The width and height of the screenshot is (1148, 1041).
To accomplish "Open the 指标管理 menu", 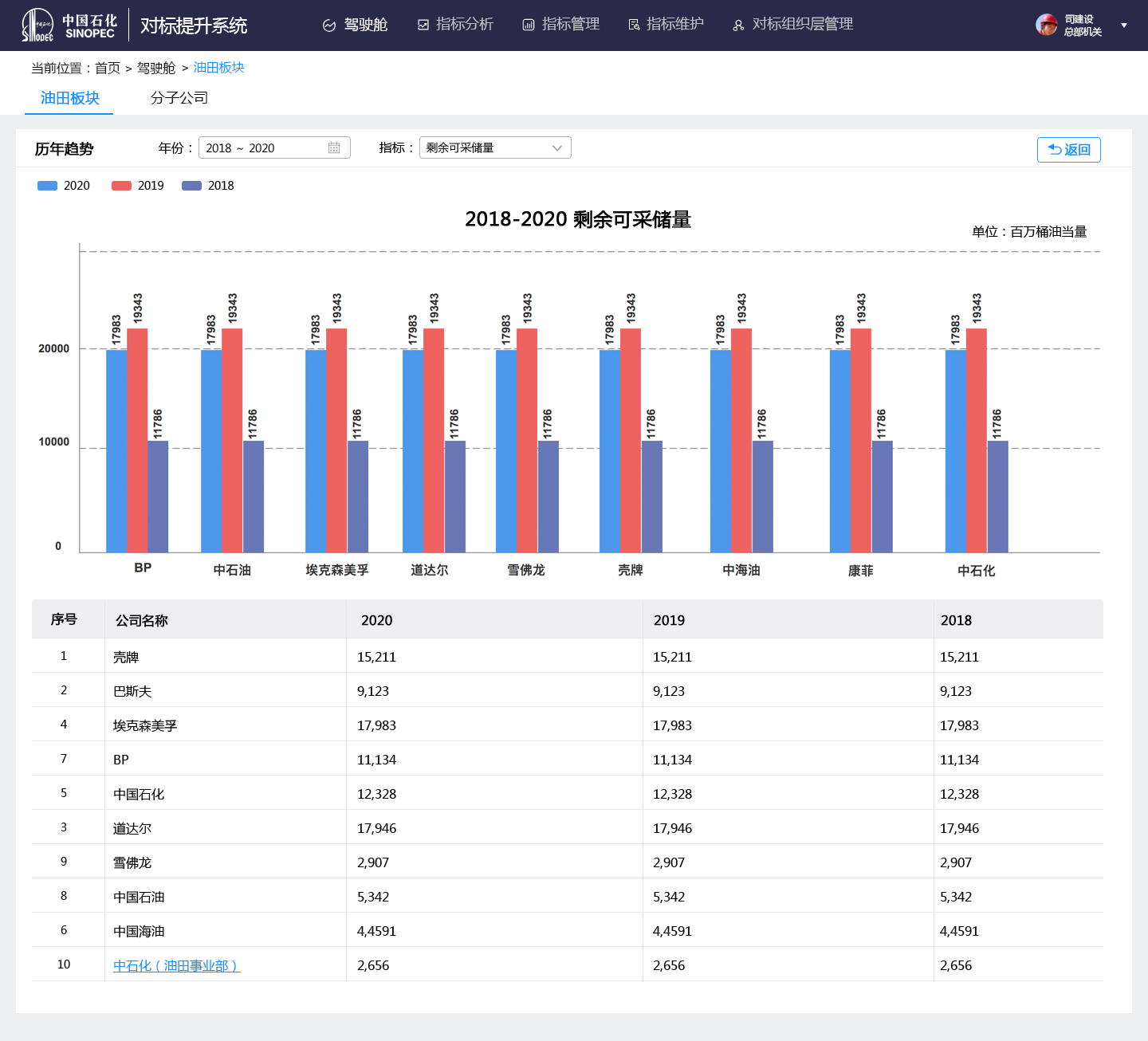I will [561, 26].
